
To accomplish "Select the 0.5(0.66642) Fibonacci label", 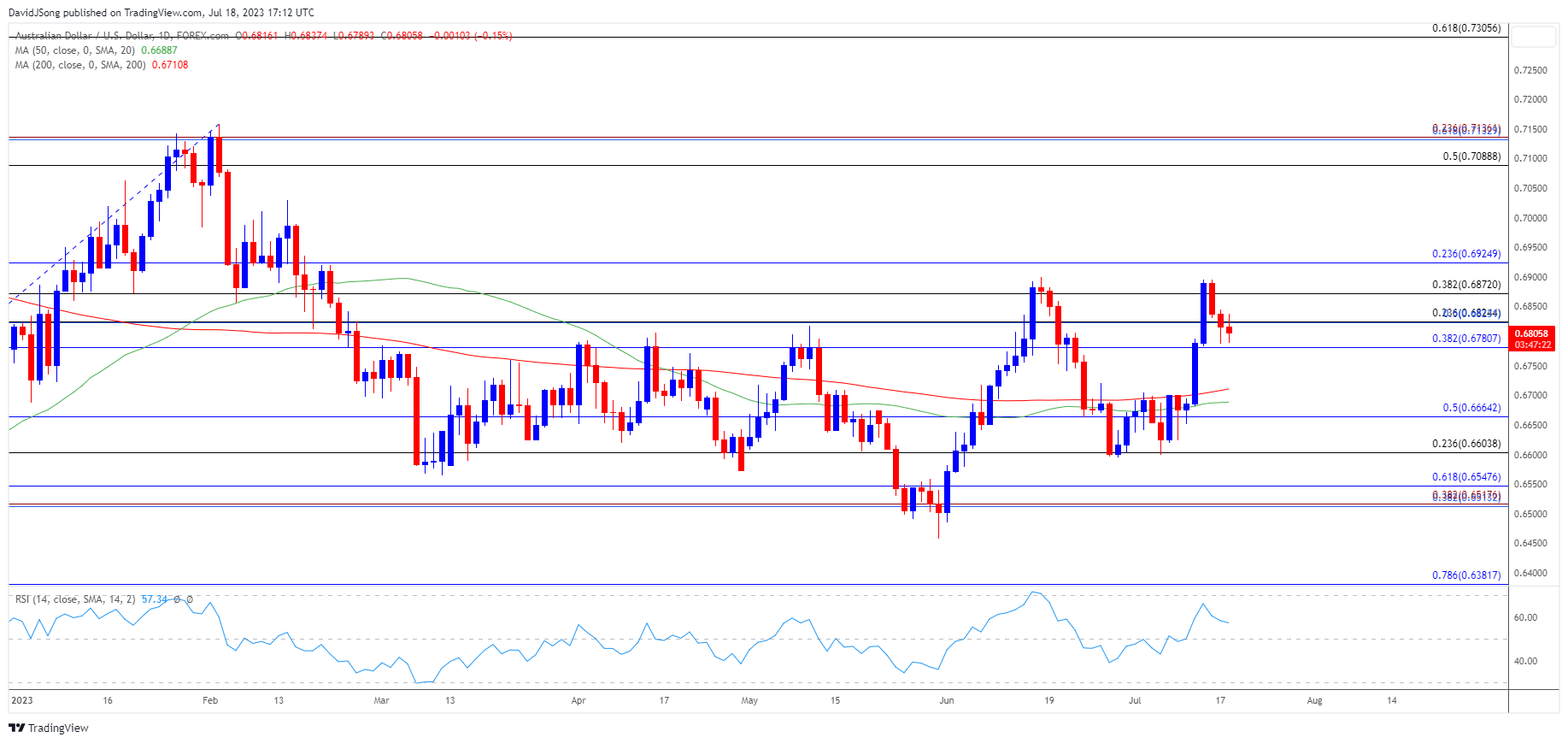I will 1471,408.
